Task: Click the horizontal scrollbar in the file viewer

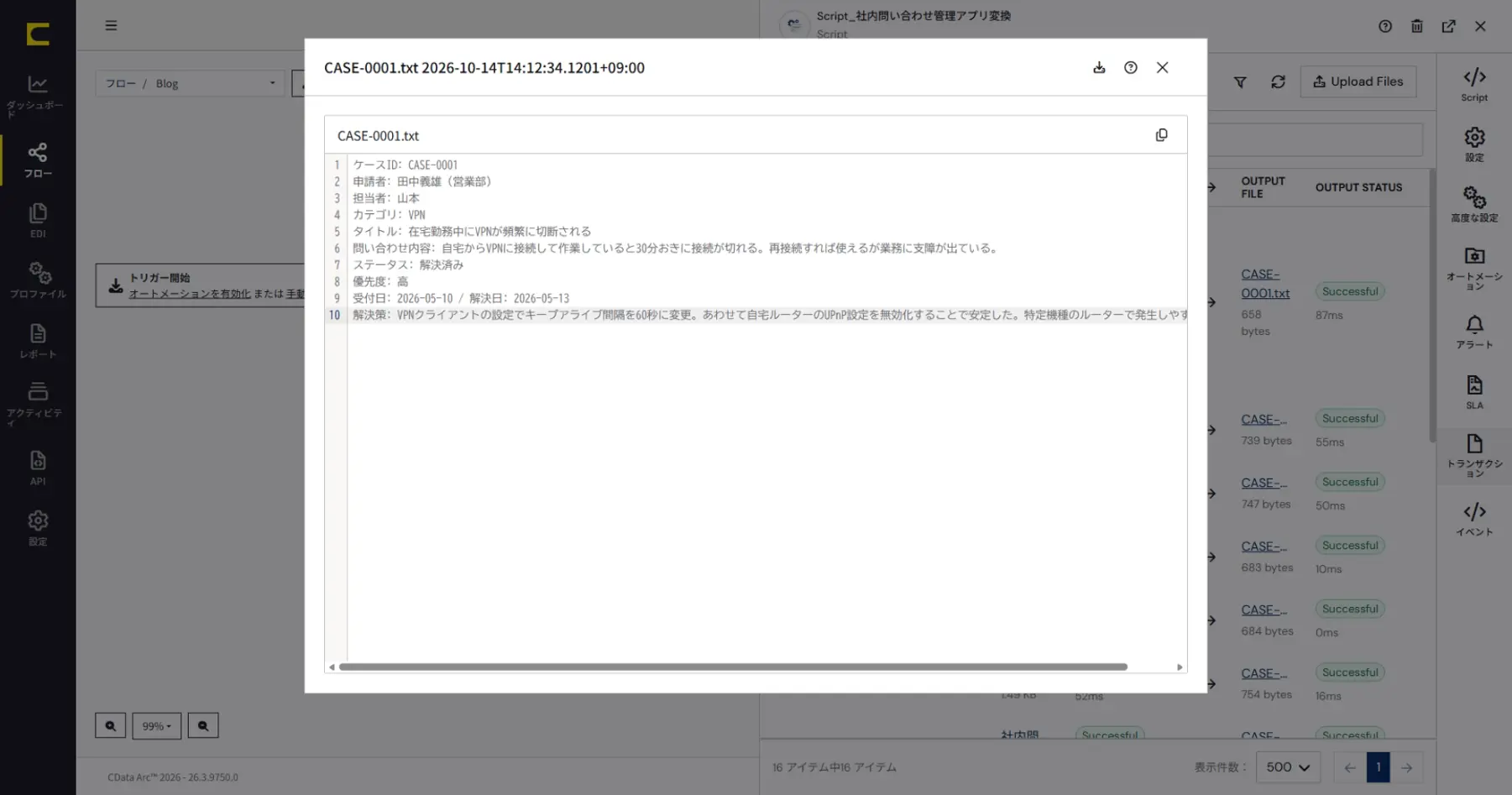Action: [733, 667]
